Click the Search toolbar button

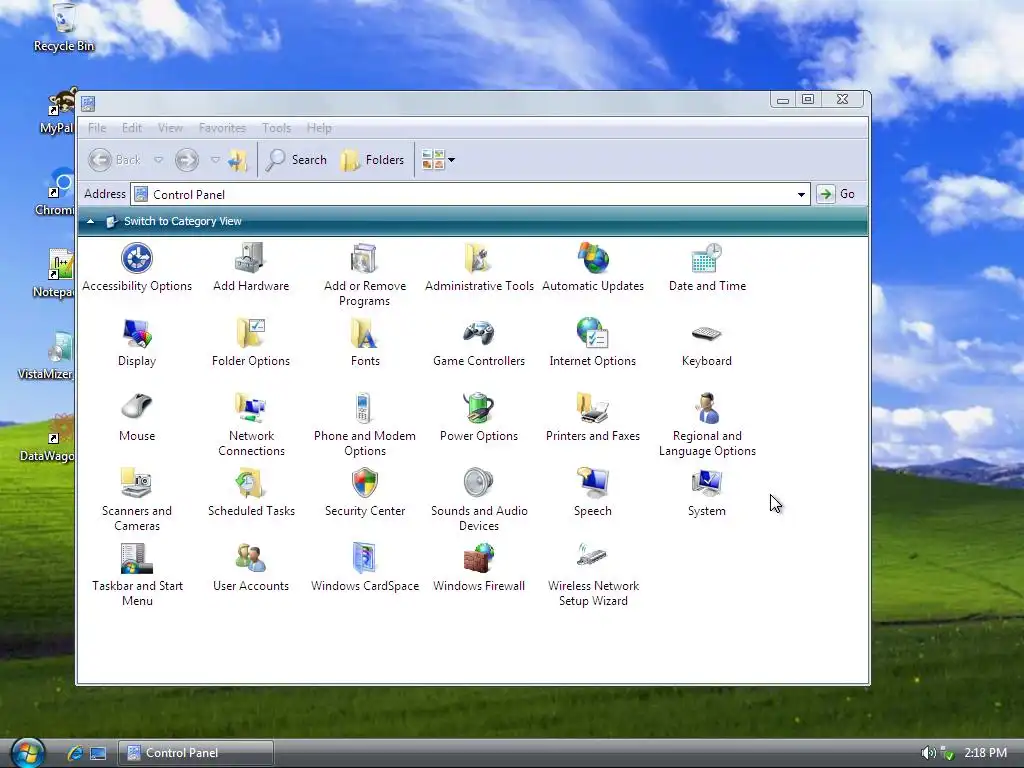(296, 159)
